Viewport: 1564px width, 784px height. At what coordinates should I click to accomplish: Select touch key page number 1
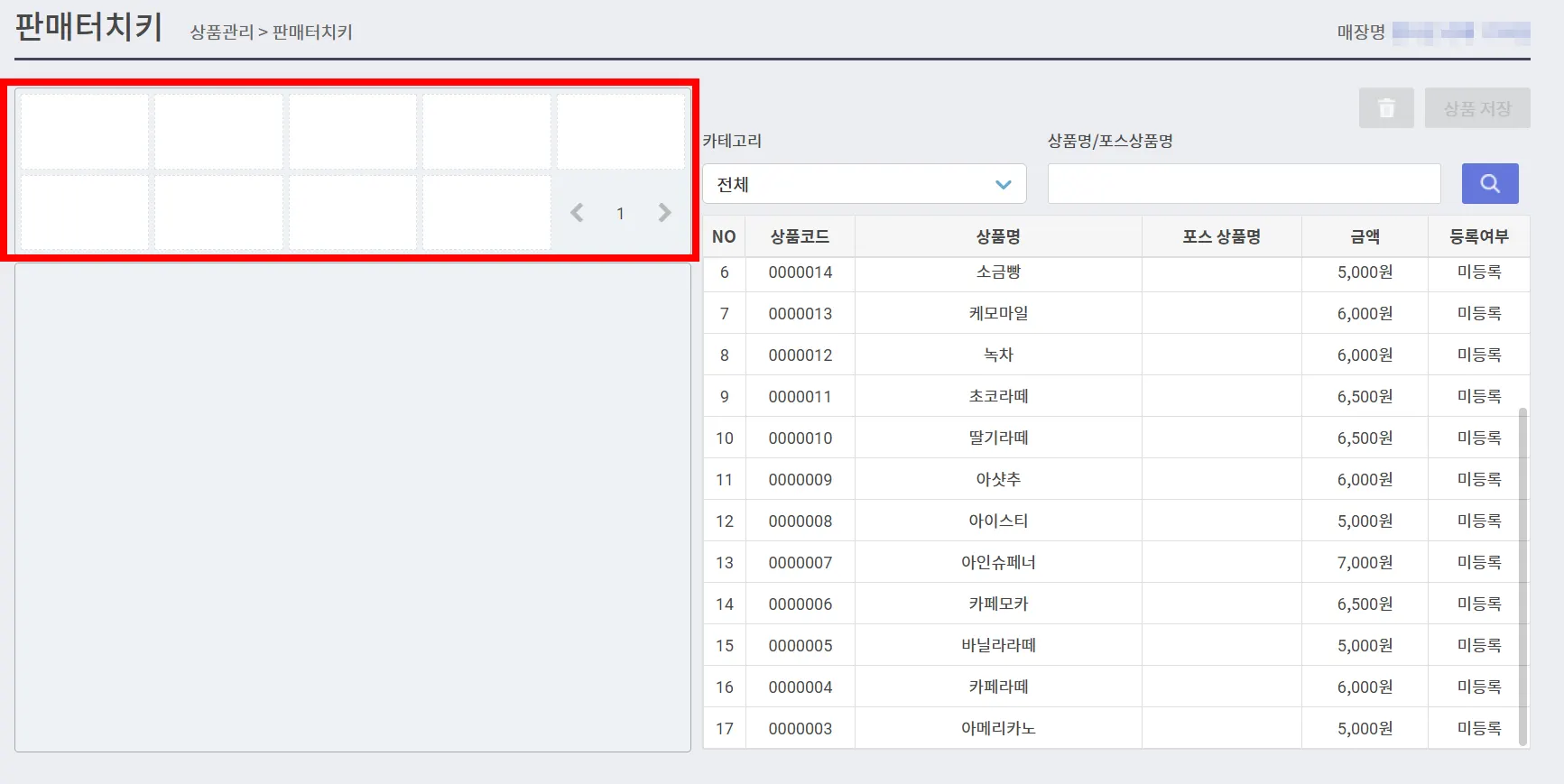coord(620,214)
